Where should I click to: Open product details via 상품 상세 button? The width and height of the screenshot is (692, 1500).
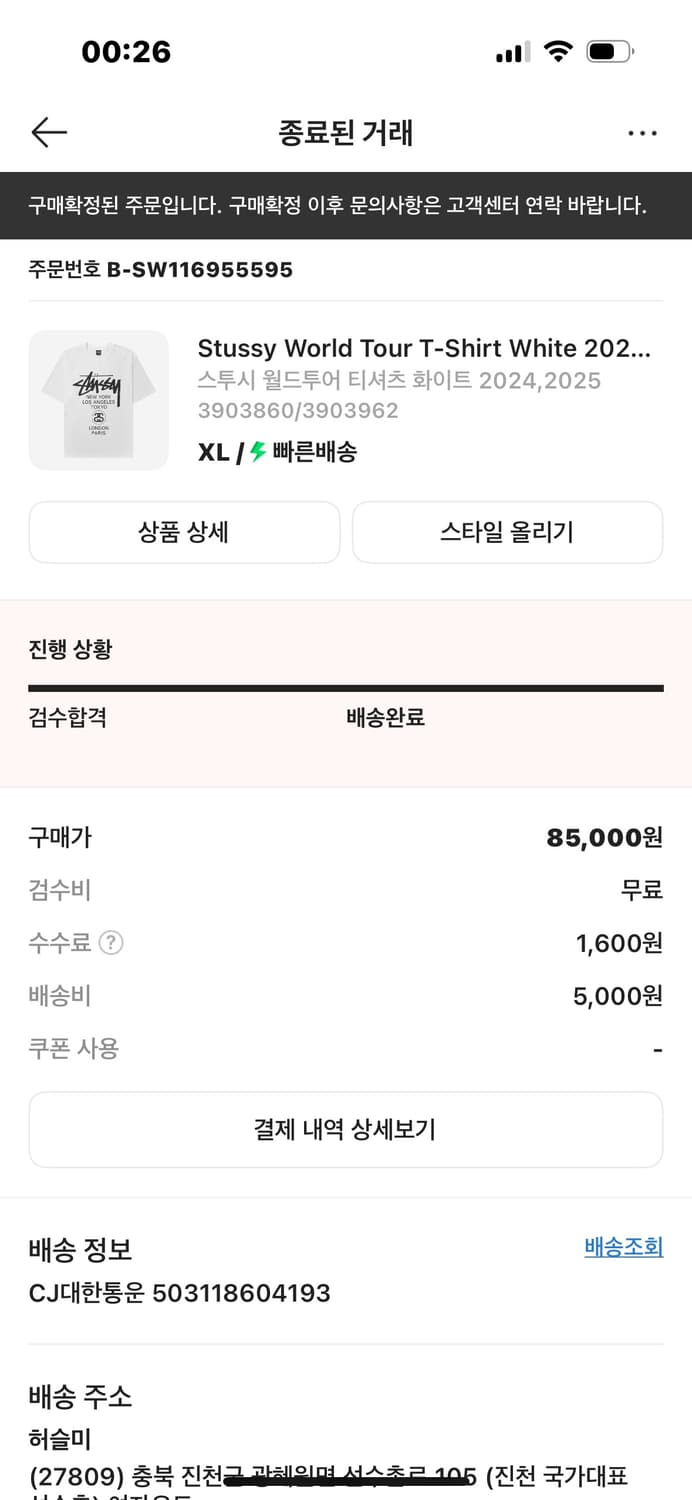(184, 532)
